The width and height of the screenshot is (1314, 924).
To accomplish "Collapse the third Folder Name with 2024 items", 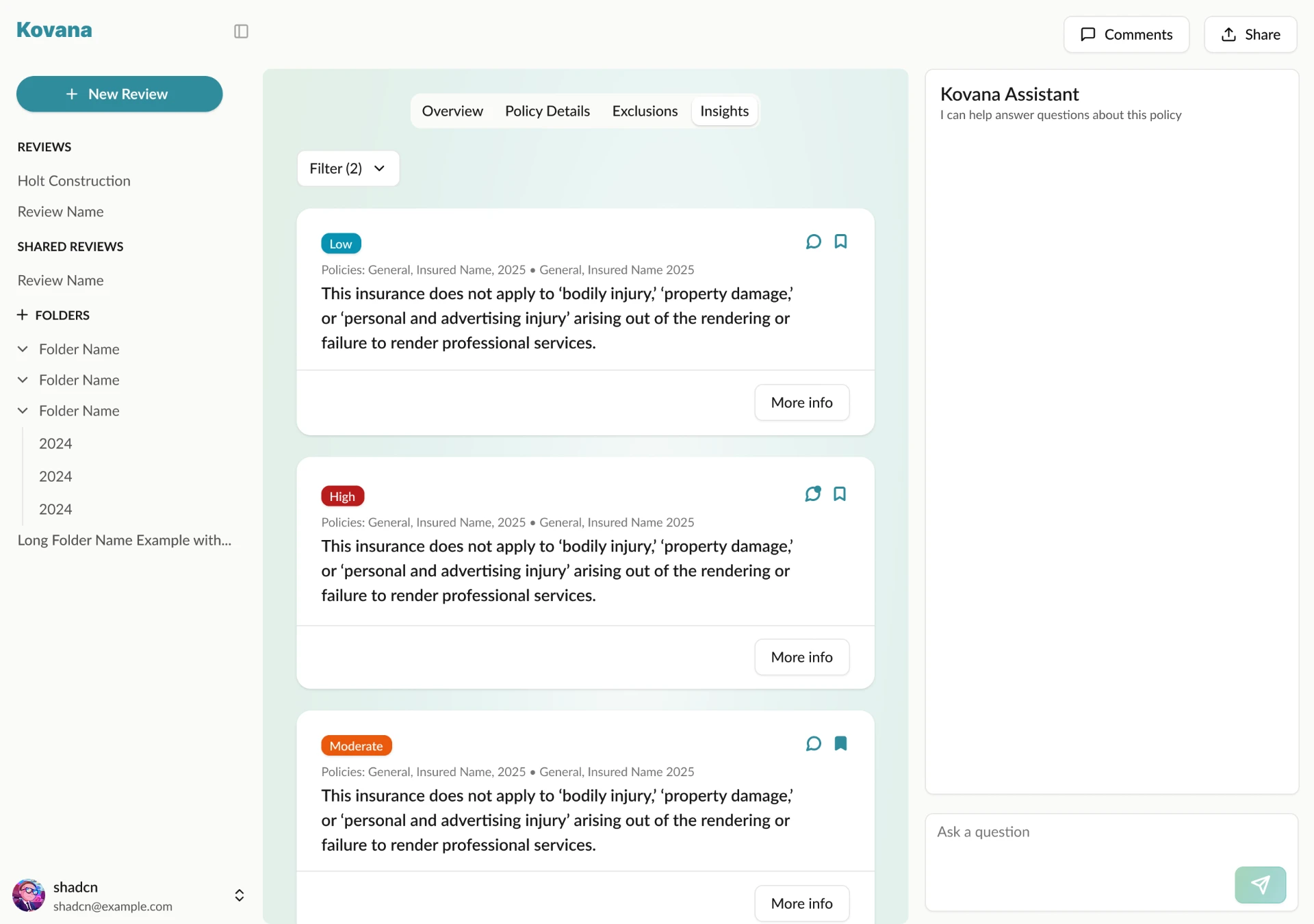I will click(x=23, y=411).
